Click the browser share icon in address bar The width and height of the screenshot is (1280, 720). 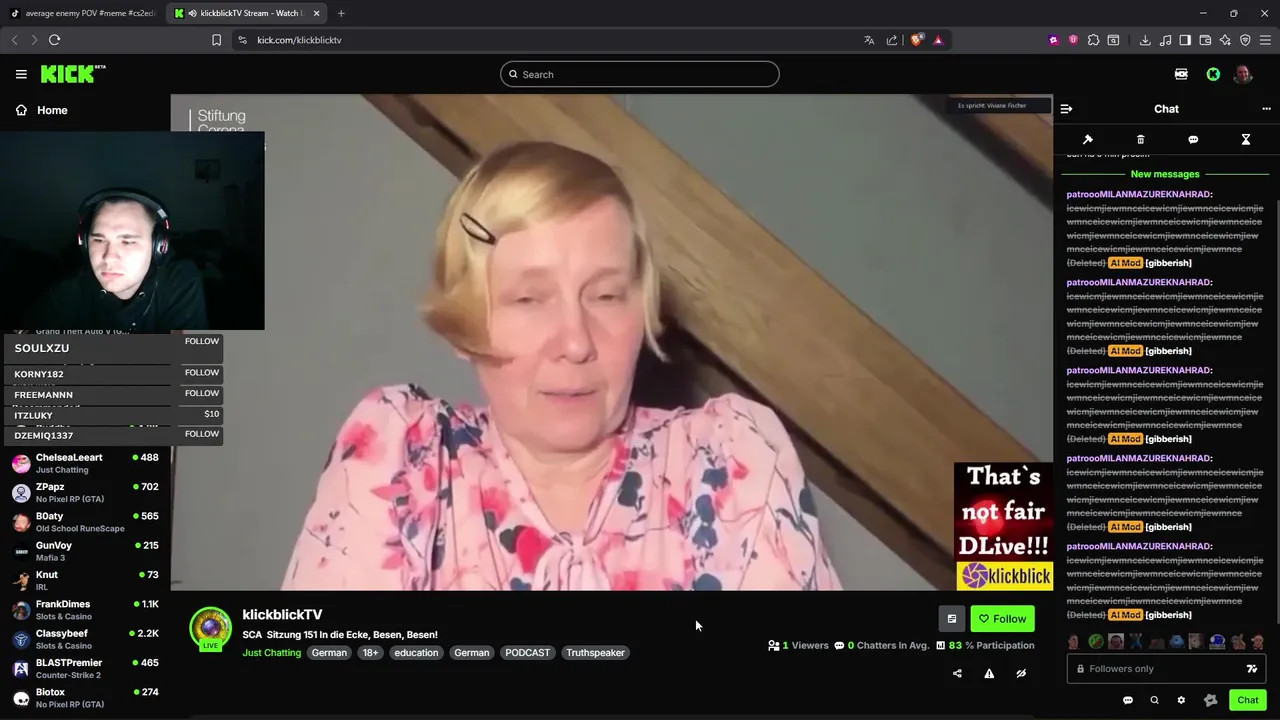892,40
